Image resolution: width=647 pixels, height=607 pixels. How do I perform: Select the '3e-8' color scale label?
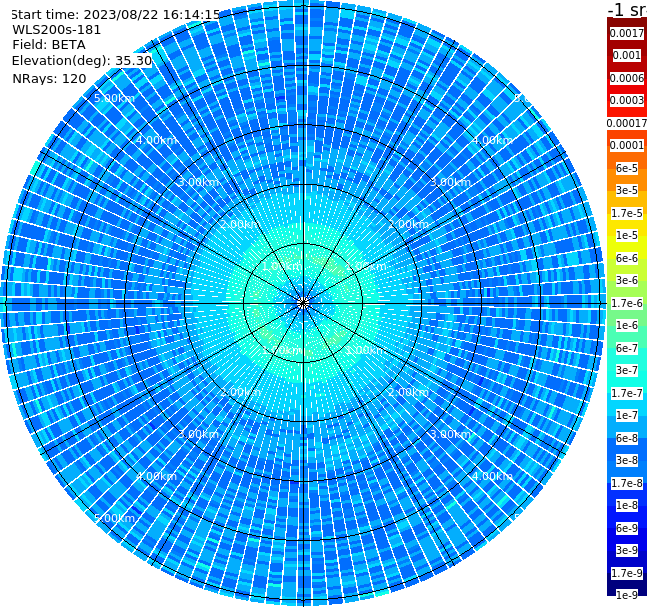pyautogui.click(x=627, y=460)
